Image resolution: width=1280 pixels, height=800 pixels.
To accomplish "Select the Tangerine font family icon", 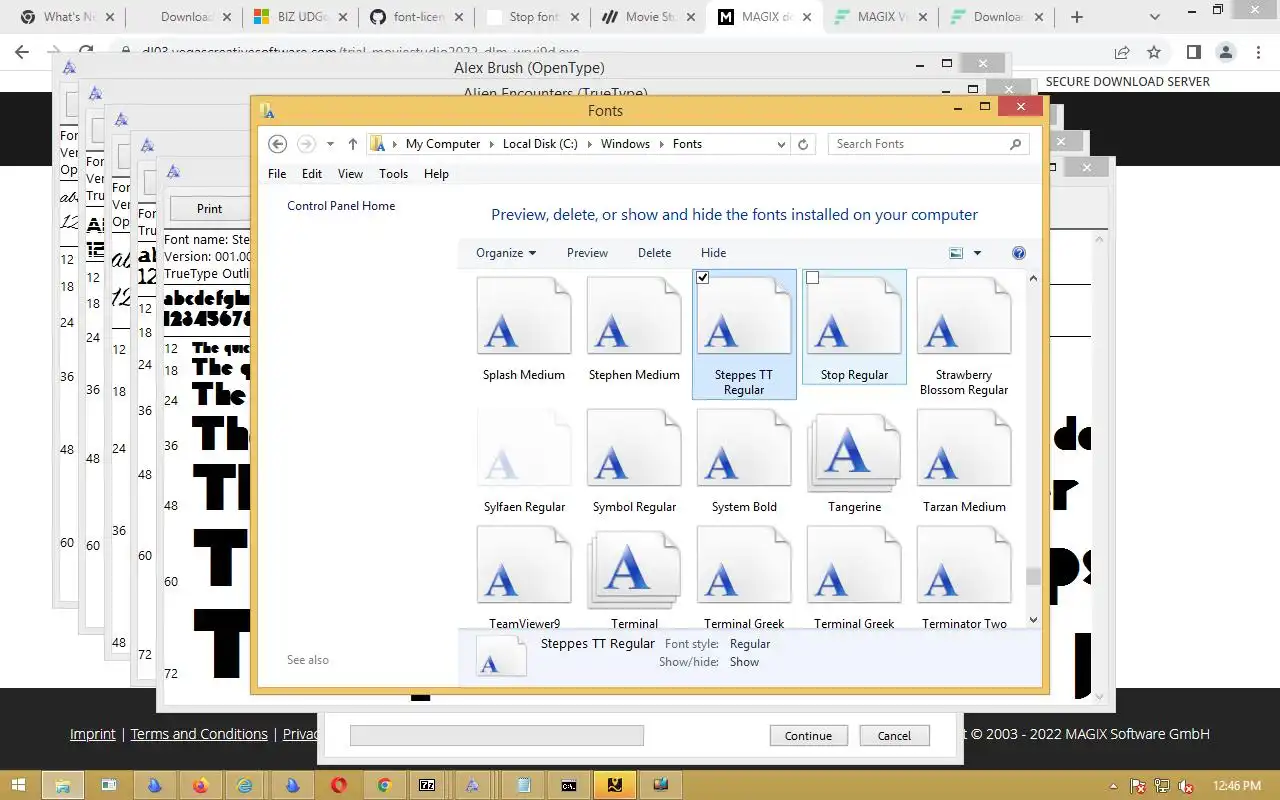I will point(854,452).
